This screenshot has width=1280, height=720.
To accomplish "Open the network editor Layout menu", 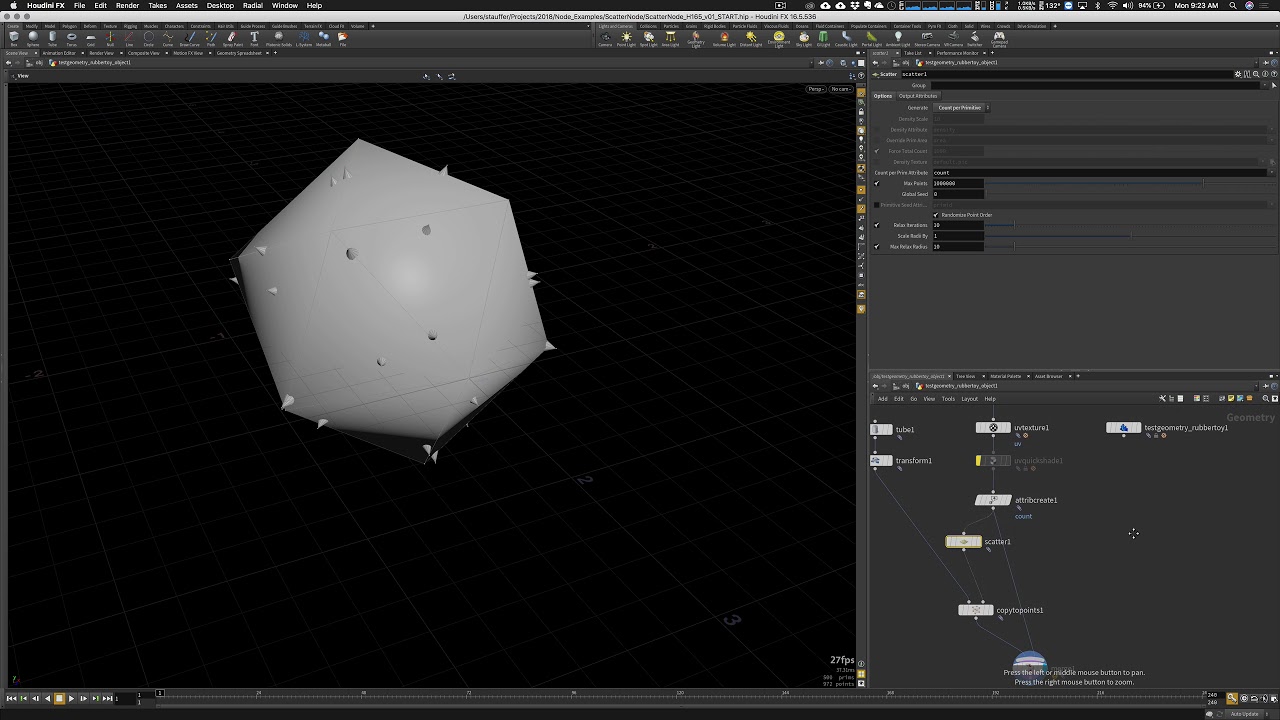I will tap(969, 399).
